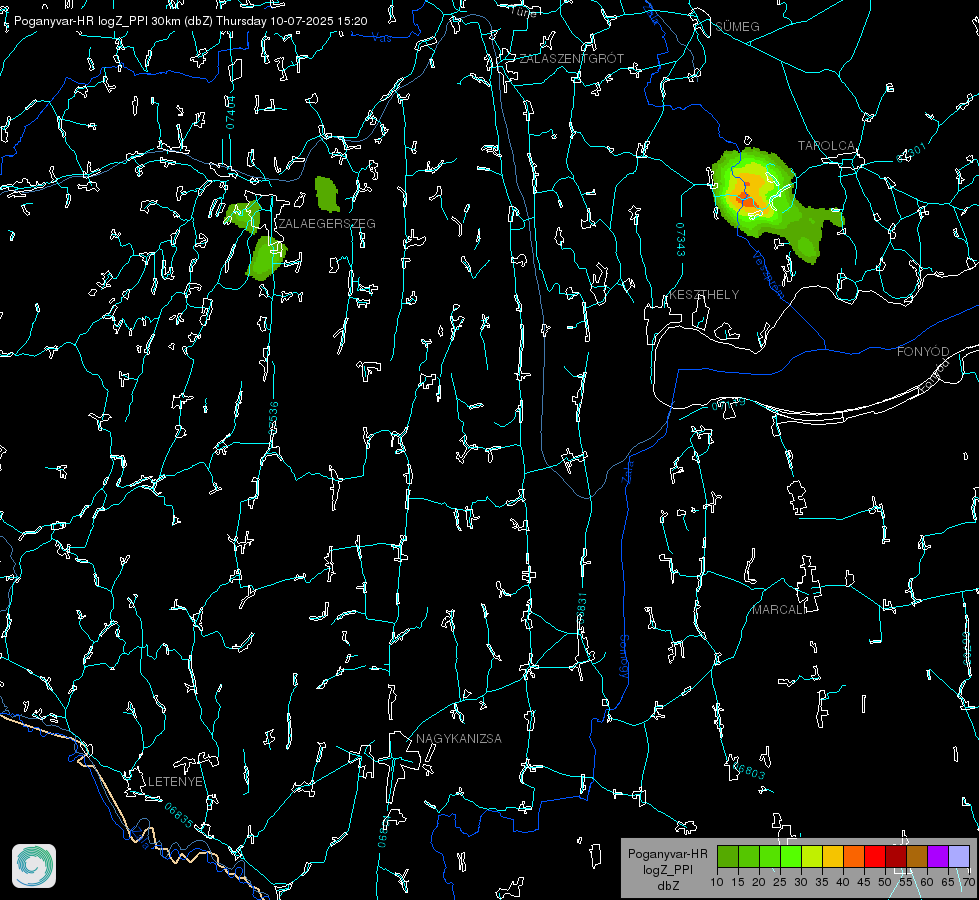Image resolution: width=979 pixels, height=900 pixels.
Task: Click the SÜMEG city label
Action: [737, 26]
